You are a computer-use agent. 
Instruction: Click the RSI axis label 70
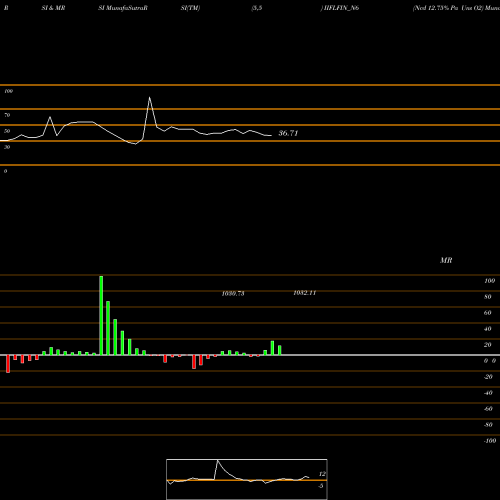pyautogui.click(x=7, y=115)
